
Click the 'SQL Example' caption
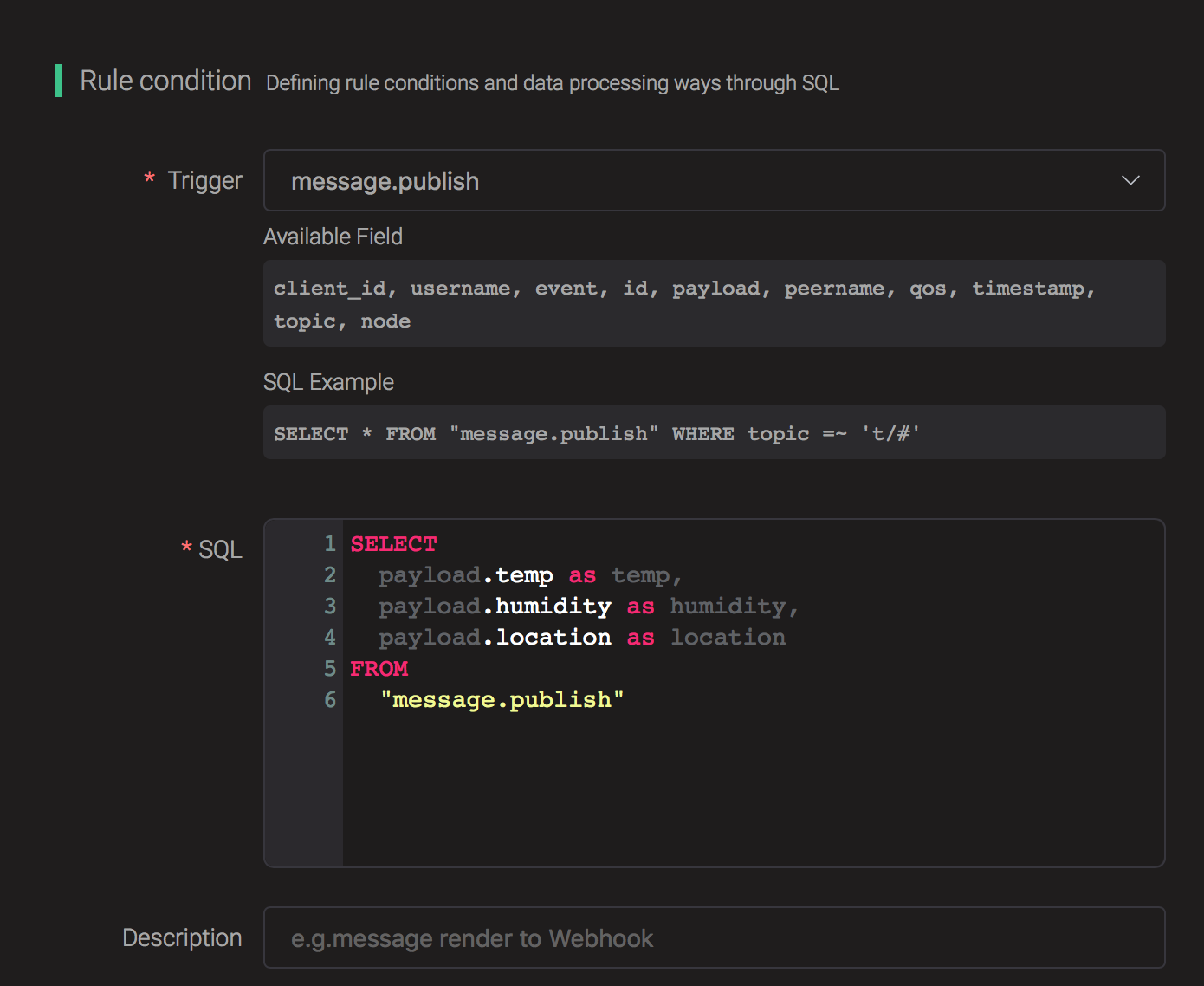(x=328, y=382)
